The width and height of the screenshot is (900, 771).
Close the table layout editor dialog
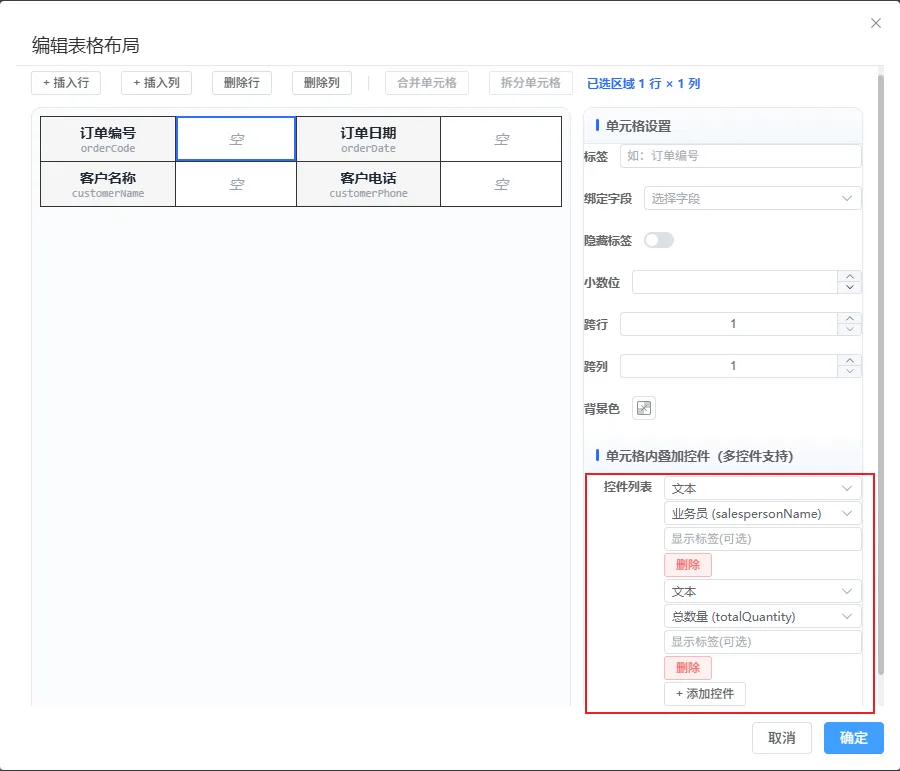coord(875,23)
